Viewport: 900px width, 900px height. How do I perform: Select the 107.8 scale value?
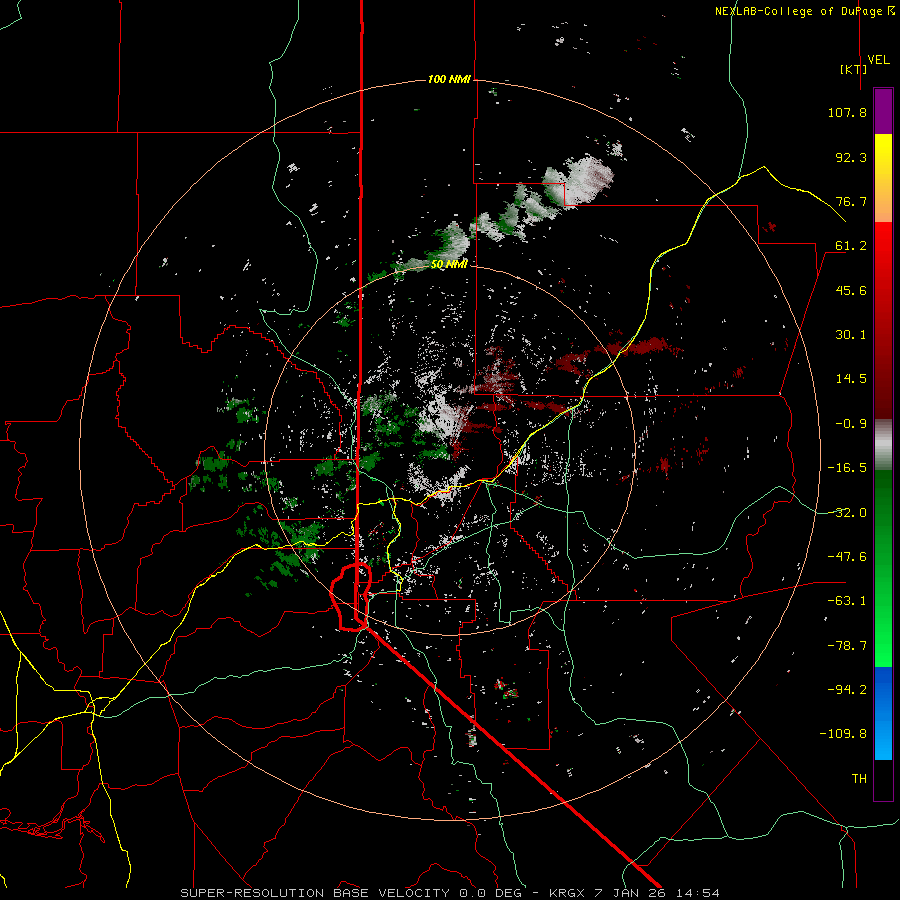pos(847,112)
